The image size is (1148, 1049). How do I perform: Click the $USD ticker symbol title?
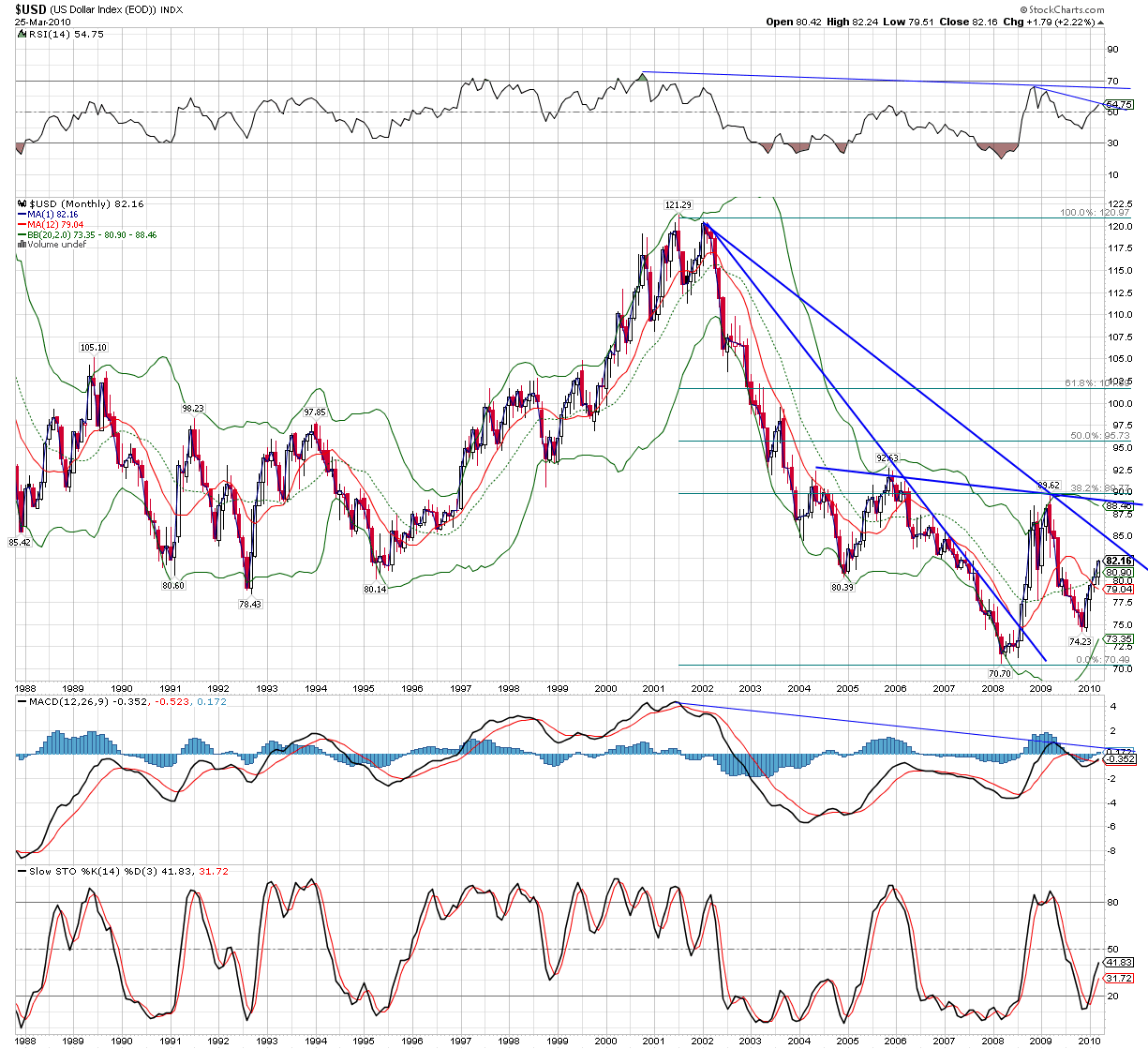pos(25,9)
